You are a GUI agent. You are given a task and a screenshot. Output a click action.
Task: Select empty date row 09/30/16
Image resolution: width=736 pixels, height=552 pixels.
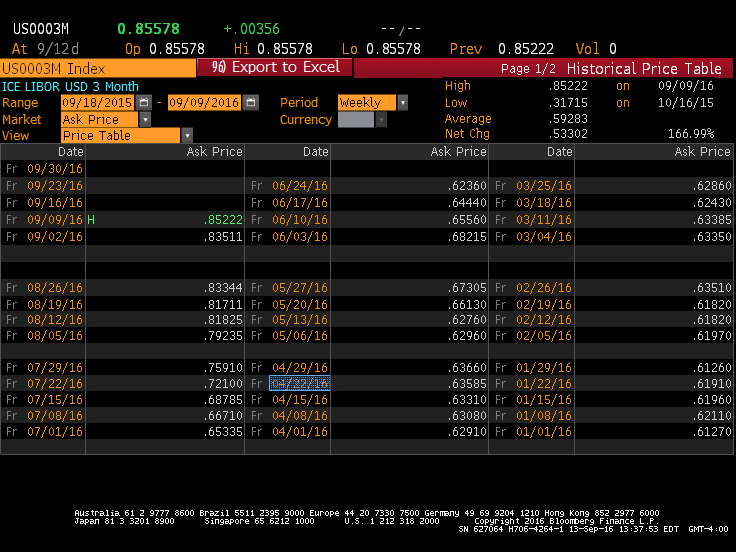[55, 169]
